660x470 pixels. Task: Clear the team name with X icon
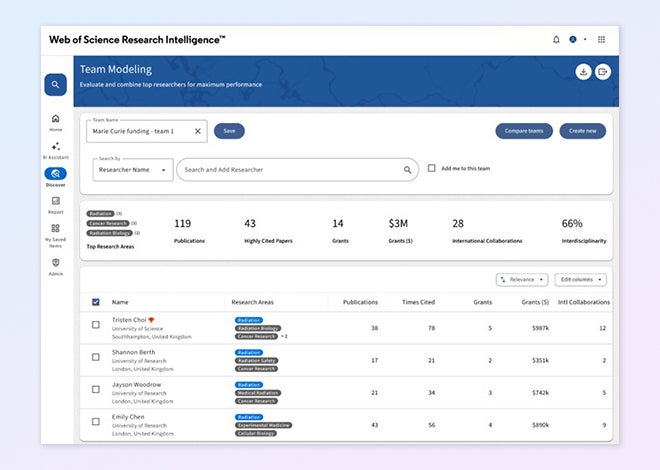point(197,131)
